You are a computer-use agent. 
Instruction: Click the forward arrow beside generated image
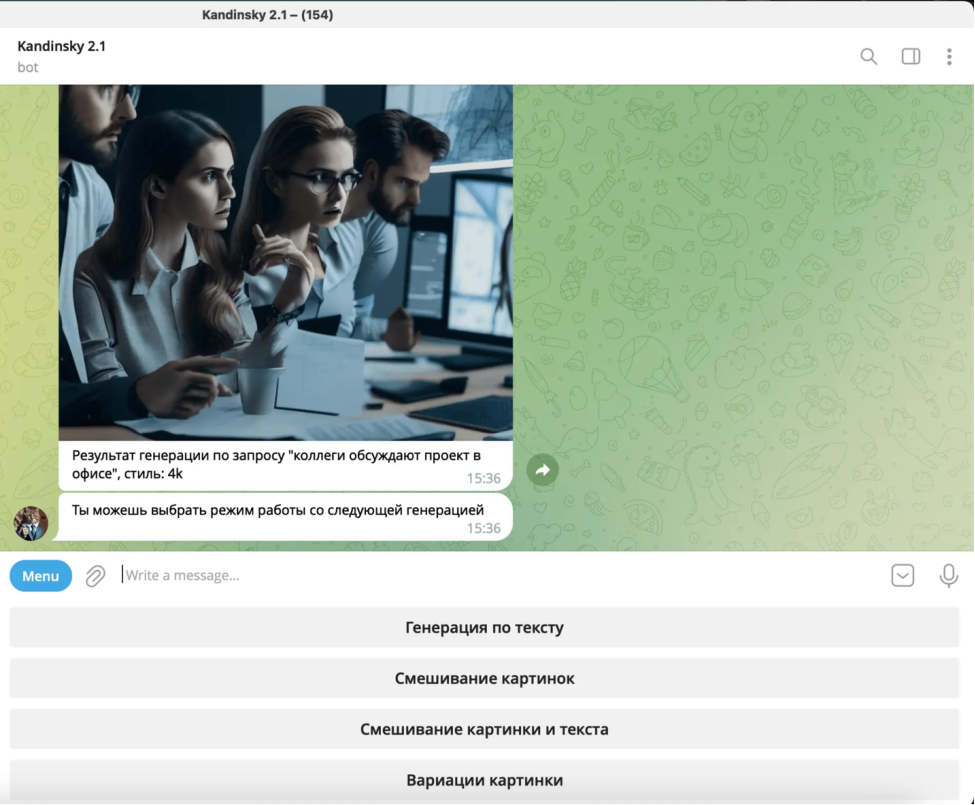542,469
